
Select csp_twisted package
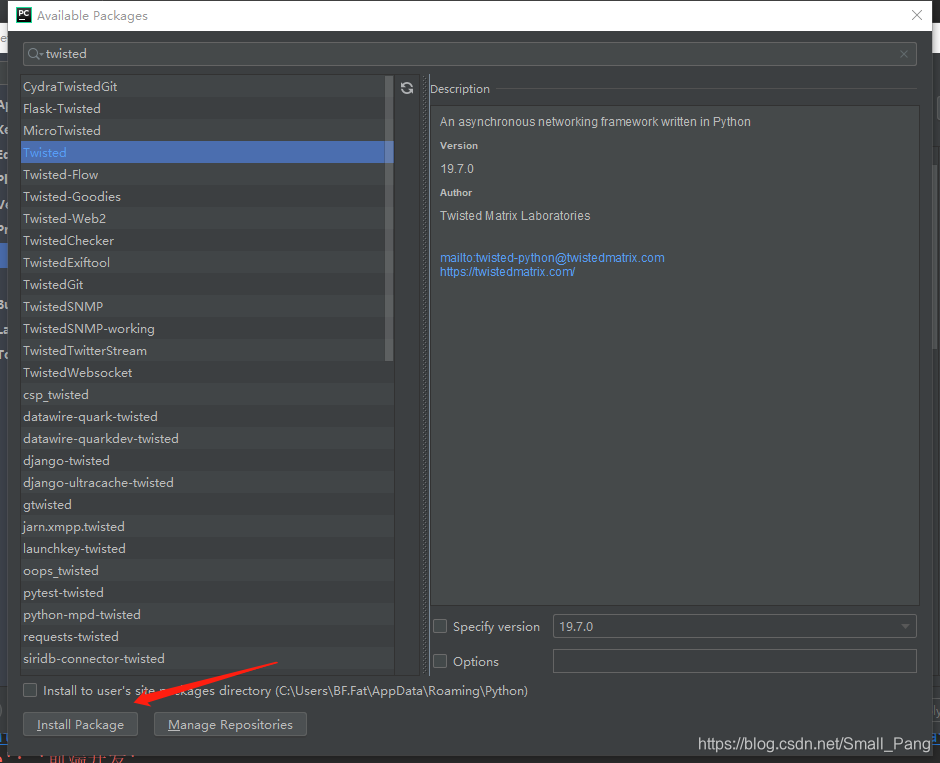coord(207,394)
